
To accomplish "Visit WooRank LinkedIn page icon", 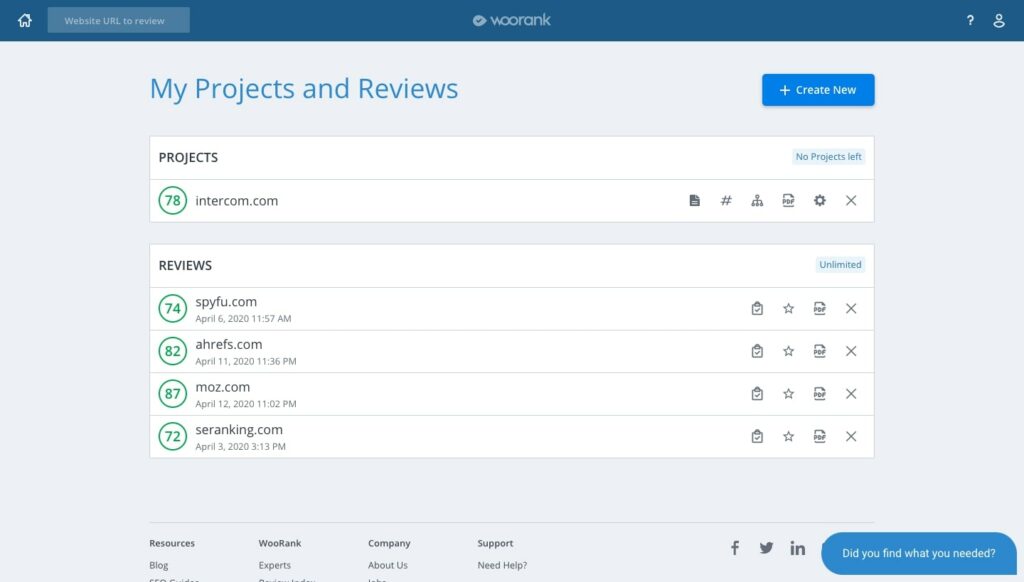I will point(797,548).
